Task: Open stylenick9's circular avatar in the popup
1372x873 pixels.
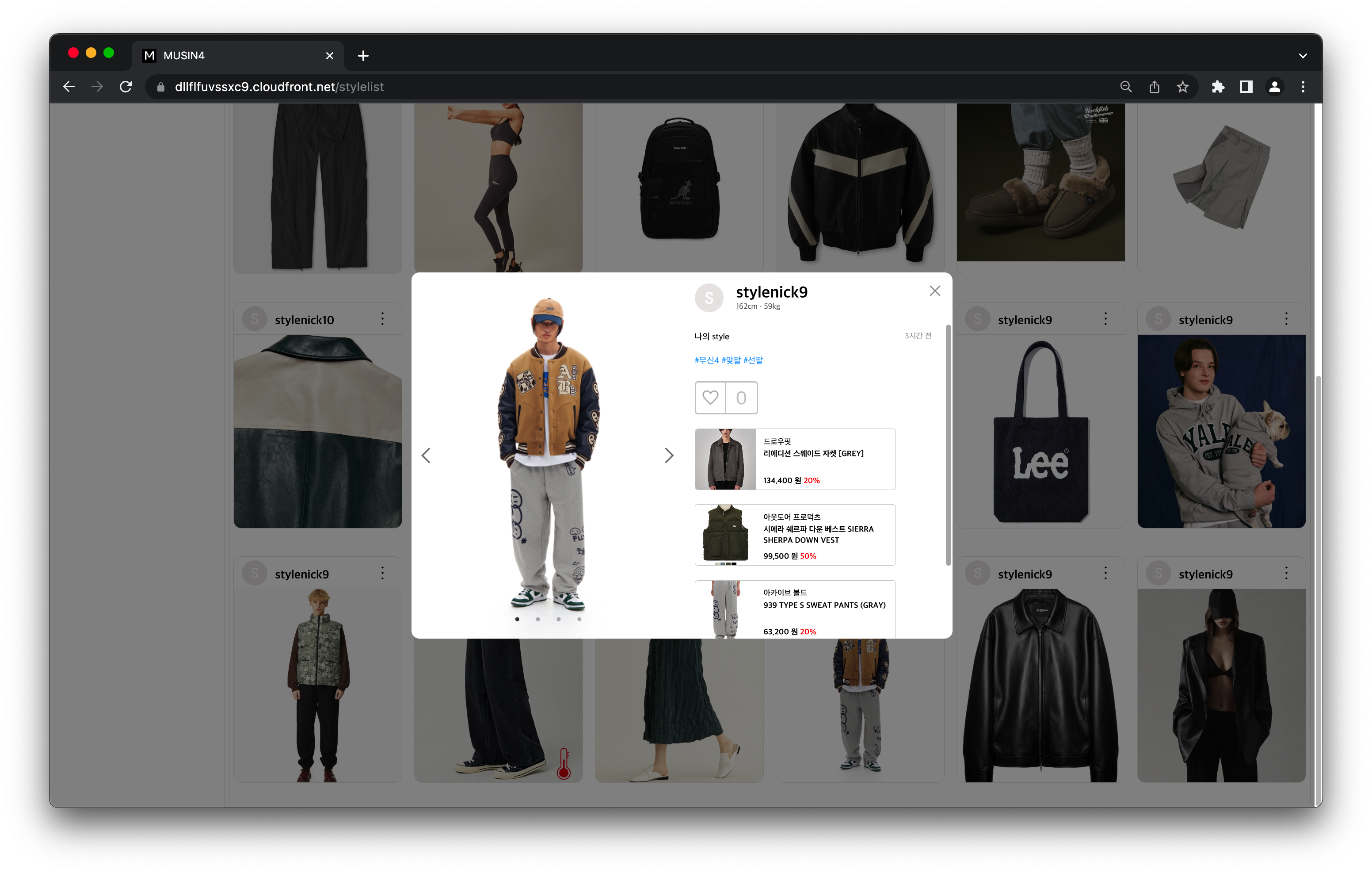Action: (709, 297)
